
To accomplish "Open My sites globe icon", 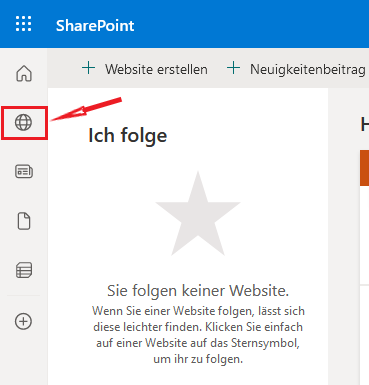I will pos(23,122).
